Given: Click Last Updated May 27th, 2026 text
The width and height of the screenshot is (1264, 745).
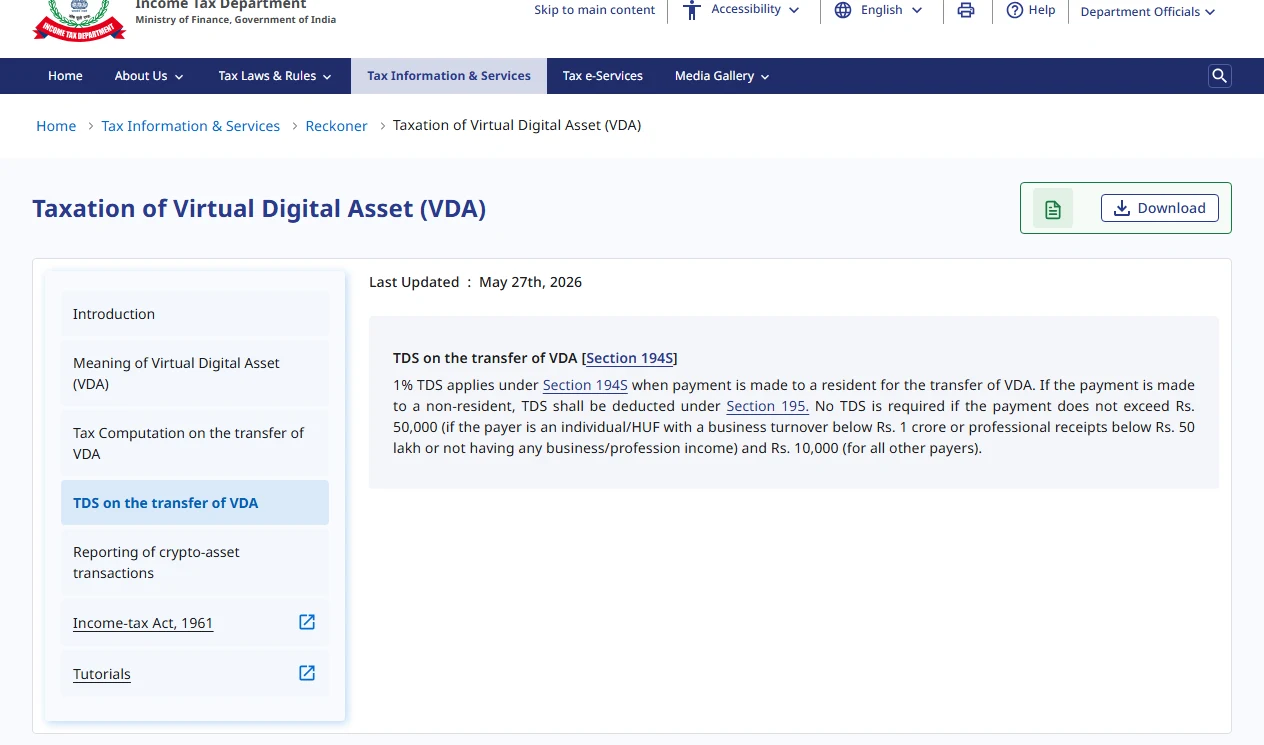Looking at the screenshot, I should (475, 282).
